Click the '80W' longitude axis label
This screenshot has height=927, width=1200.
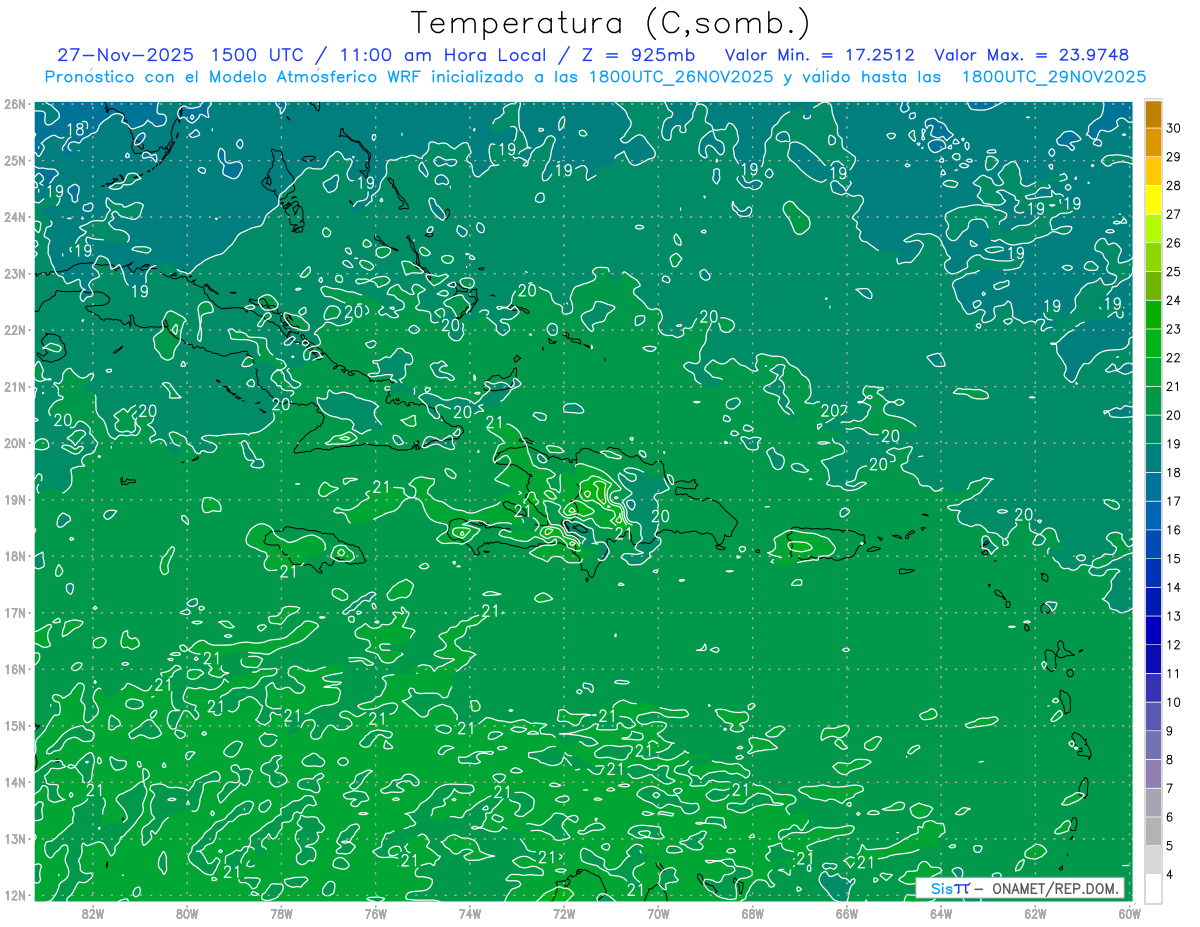(x=187, y=913)
